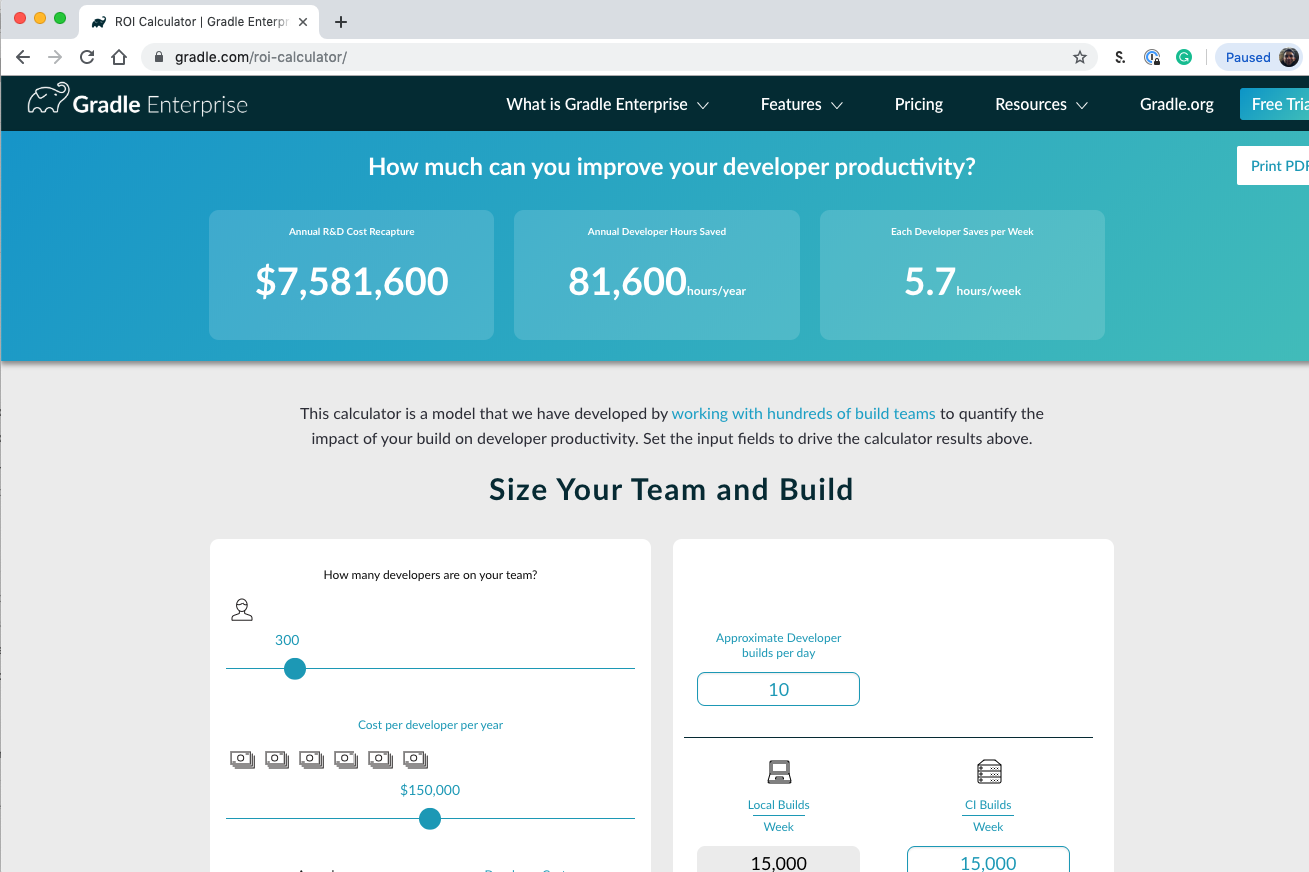Click the Local Builds 15,000 field

coord(778,861)
